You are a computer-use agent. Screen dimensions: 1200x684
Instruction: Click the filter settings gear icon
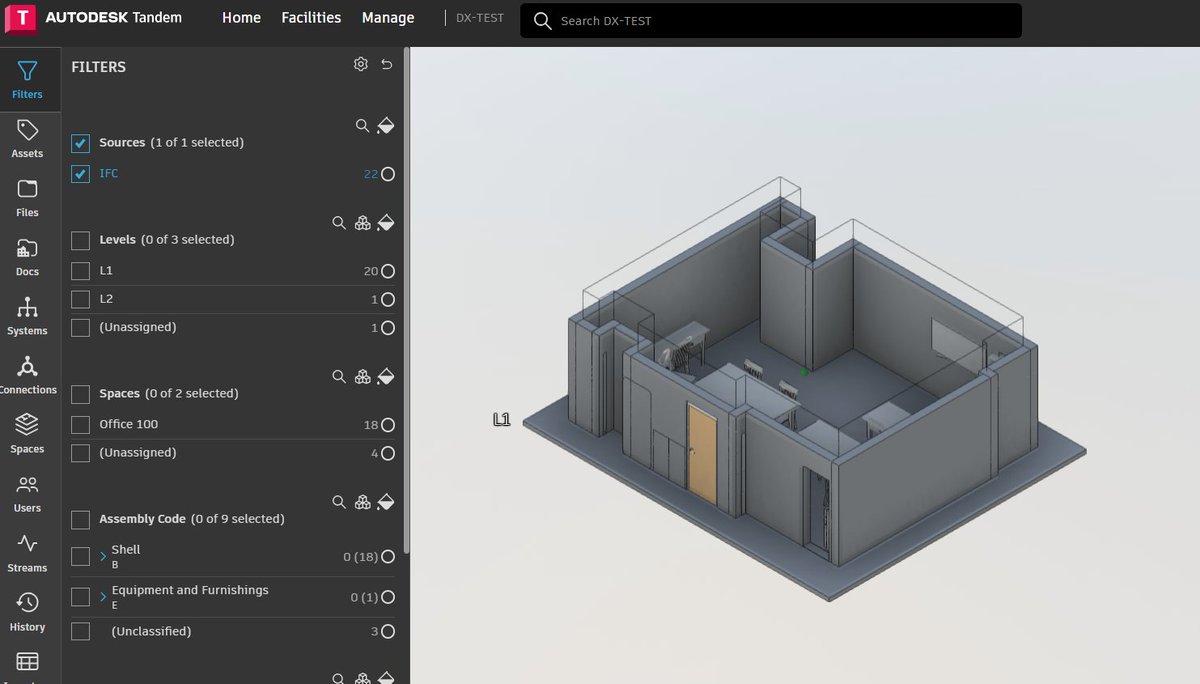[x=361, y=65]
